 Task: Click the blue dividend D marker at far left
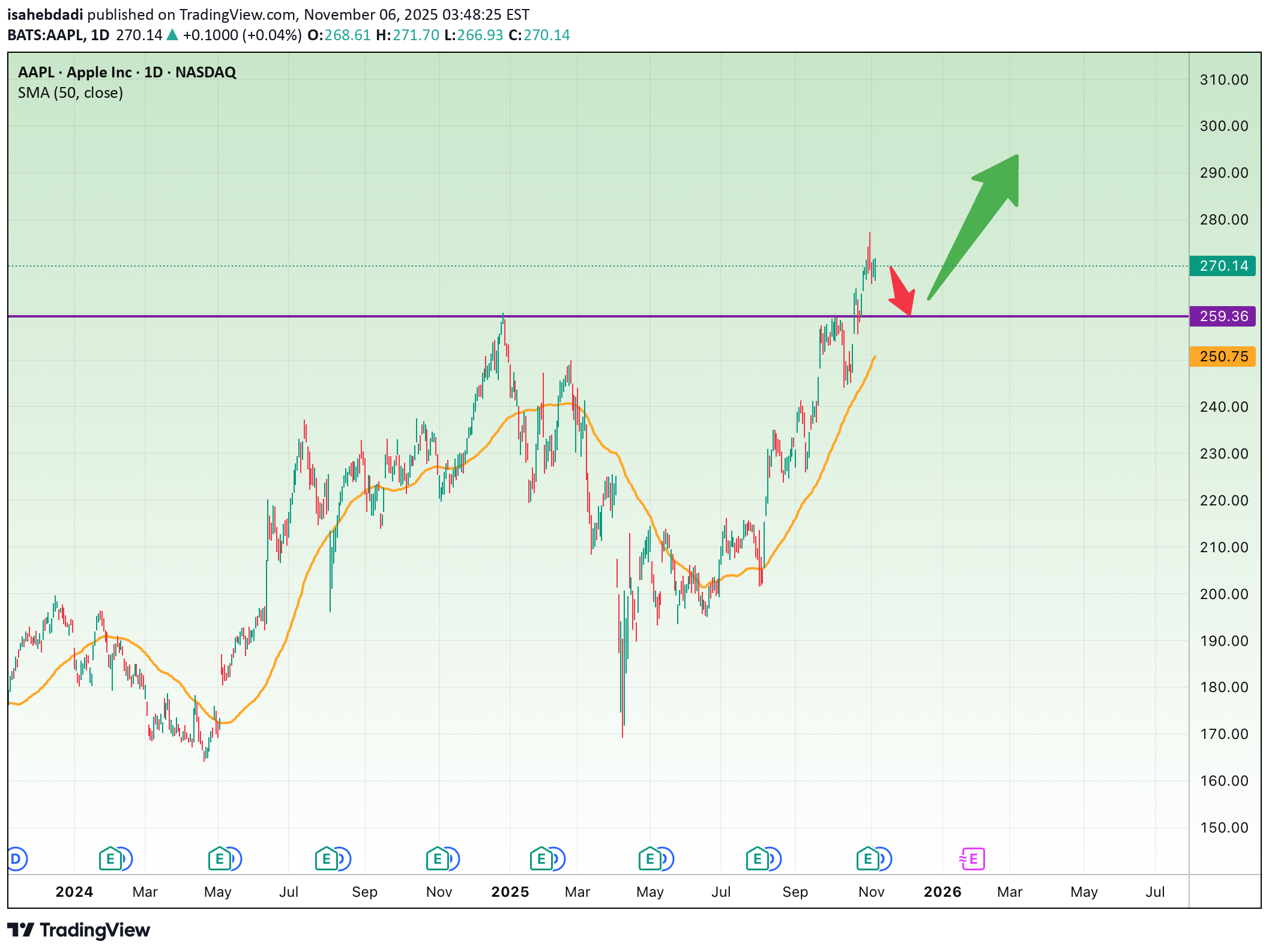click(16, 859)
